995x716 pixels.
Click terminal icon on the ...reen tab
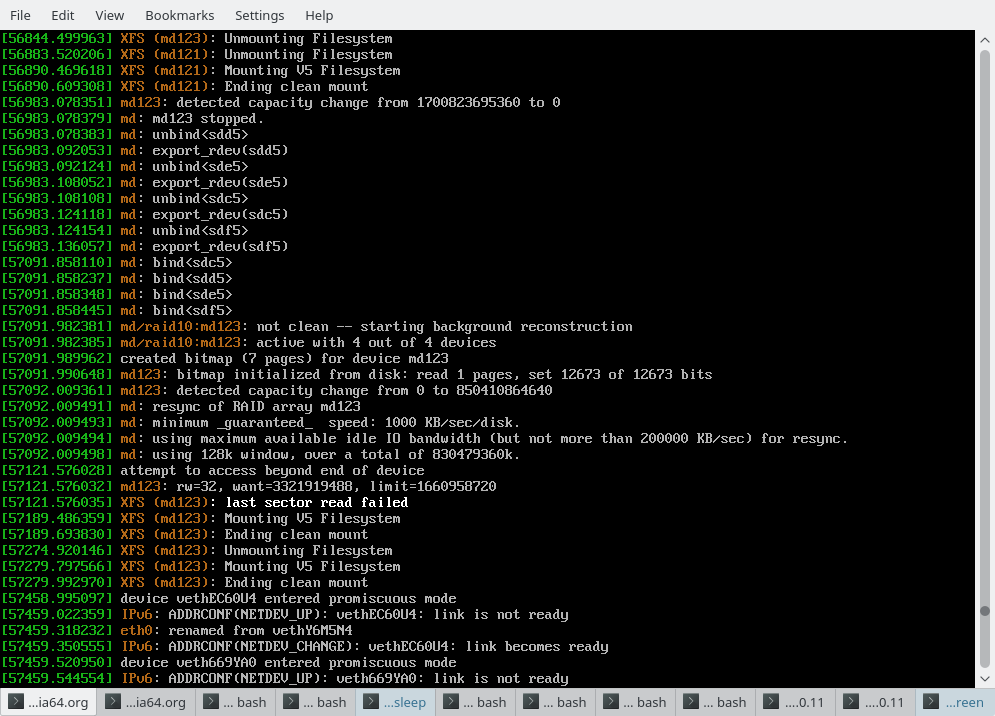pyautogui.click(x=931, y=701)
